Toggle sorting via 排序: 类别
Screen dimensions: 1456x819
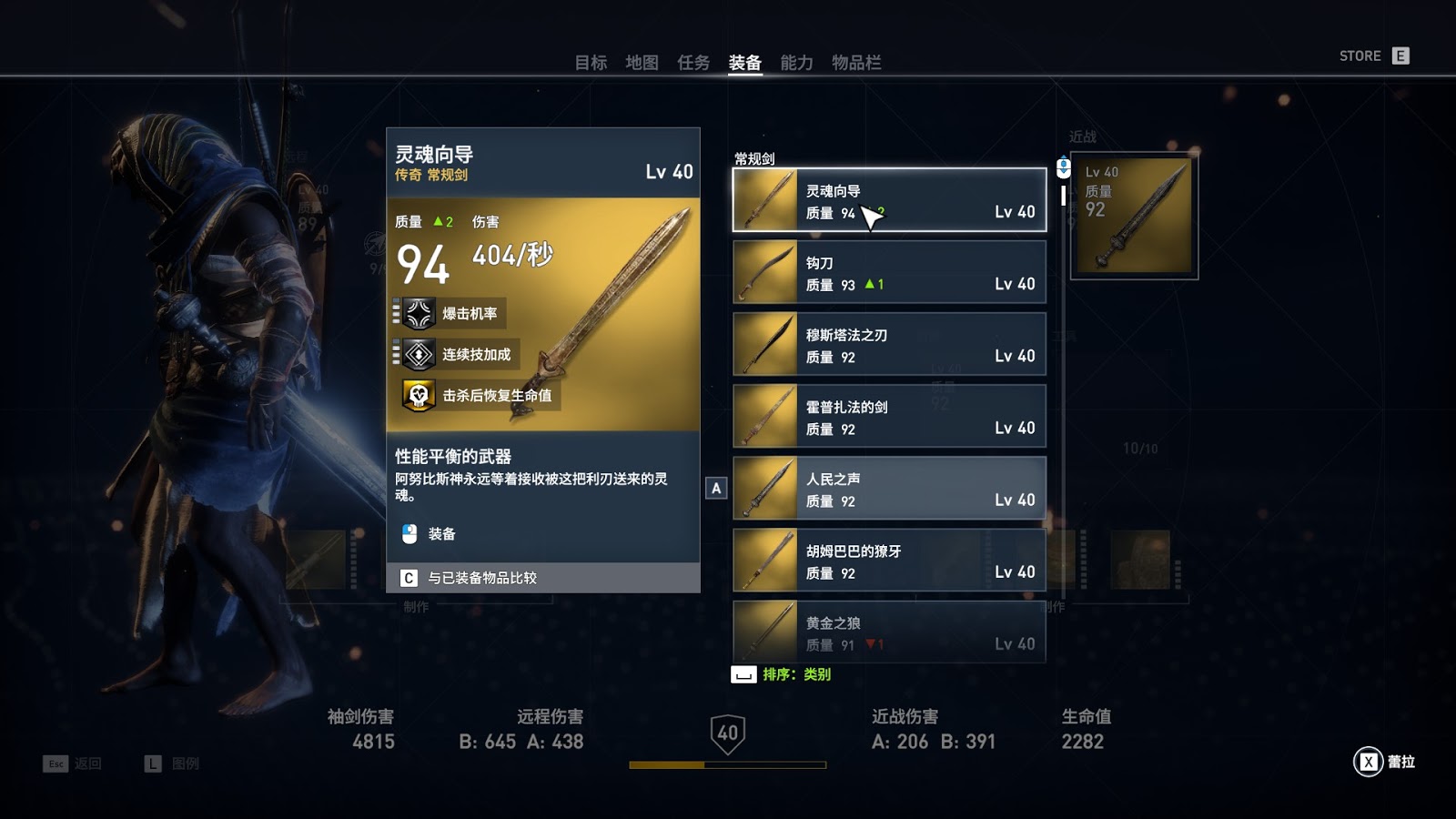pyautogui.click(x=782, y=674)
